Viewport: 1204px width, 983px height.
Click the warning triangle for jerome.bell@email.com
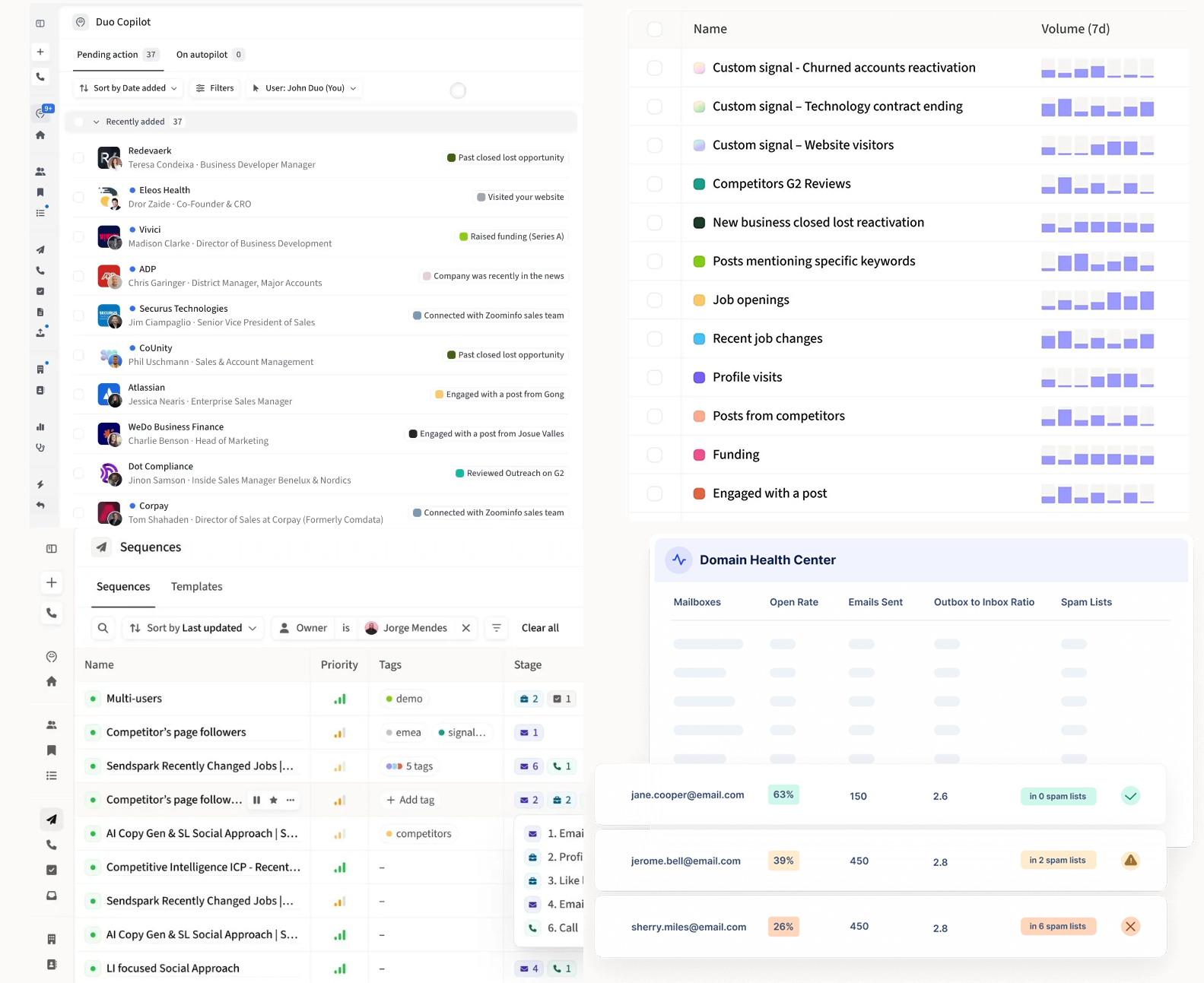click(1131, 861)
